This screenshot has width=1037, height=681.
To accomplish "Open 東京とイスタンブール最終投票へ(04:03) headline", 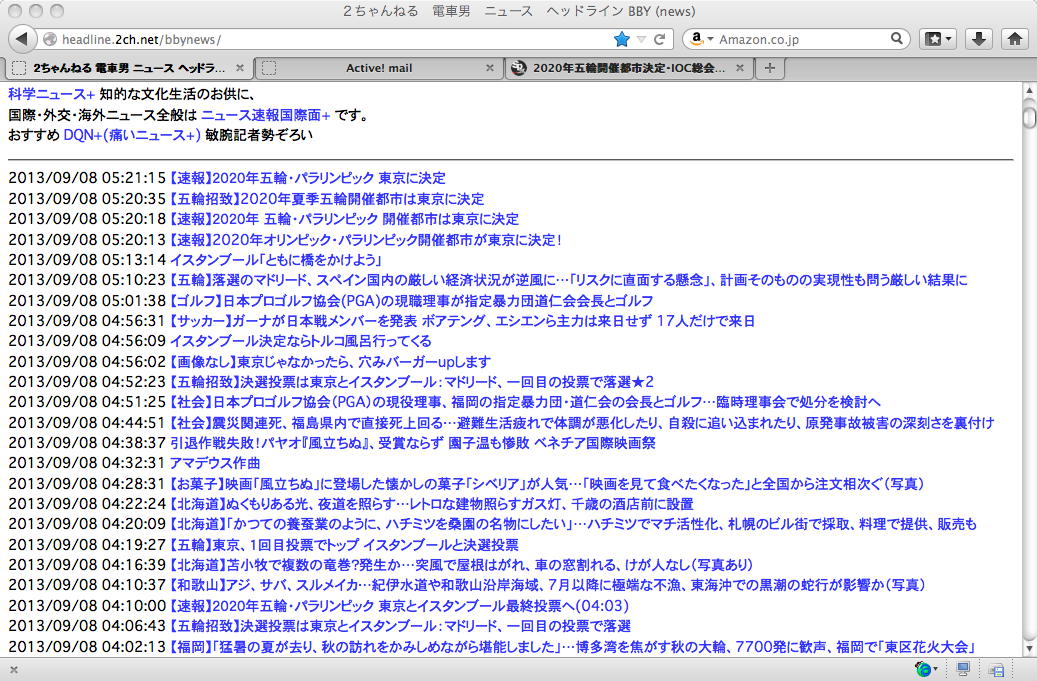I will 399,606.
